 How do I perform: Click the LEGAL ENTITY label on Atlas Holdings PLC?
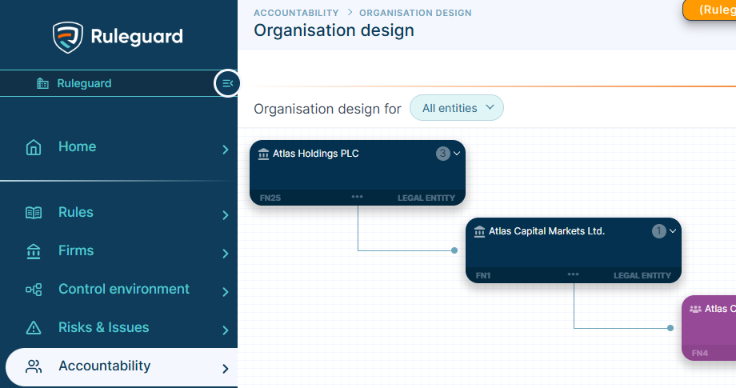(x=426, y=198)
